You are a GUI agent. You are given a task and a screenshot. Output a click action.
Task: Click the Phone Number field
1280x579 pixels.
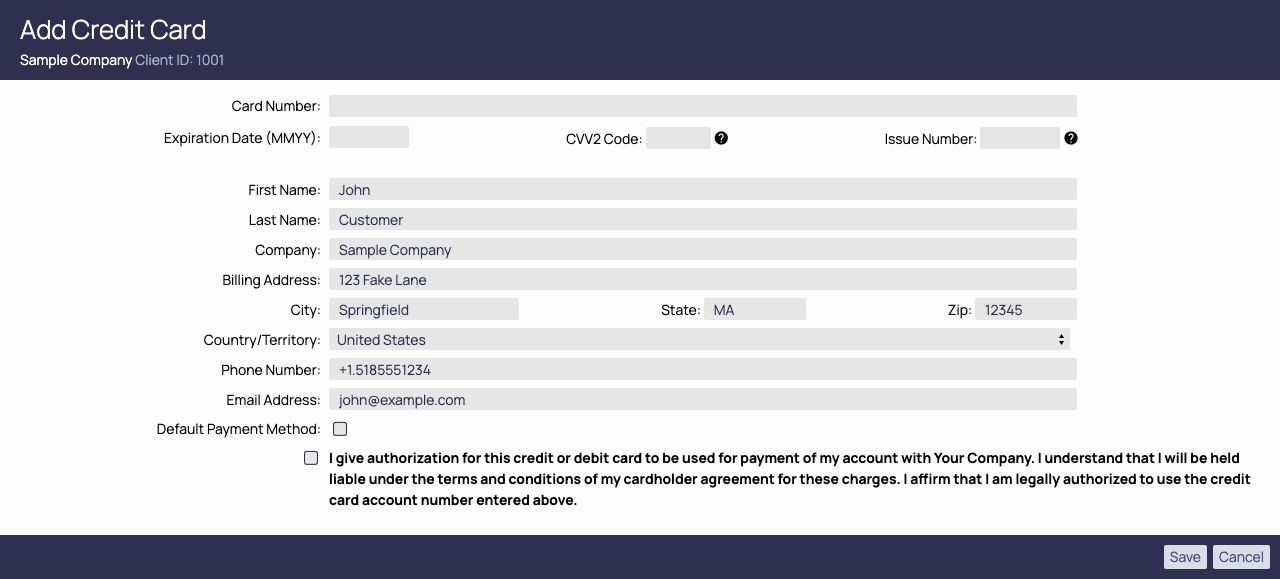tap(703, 370)
